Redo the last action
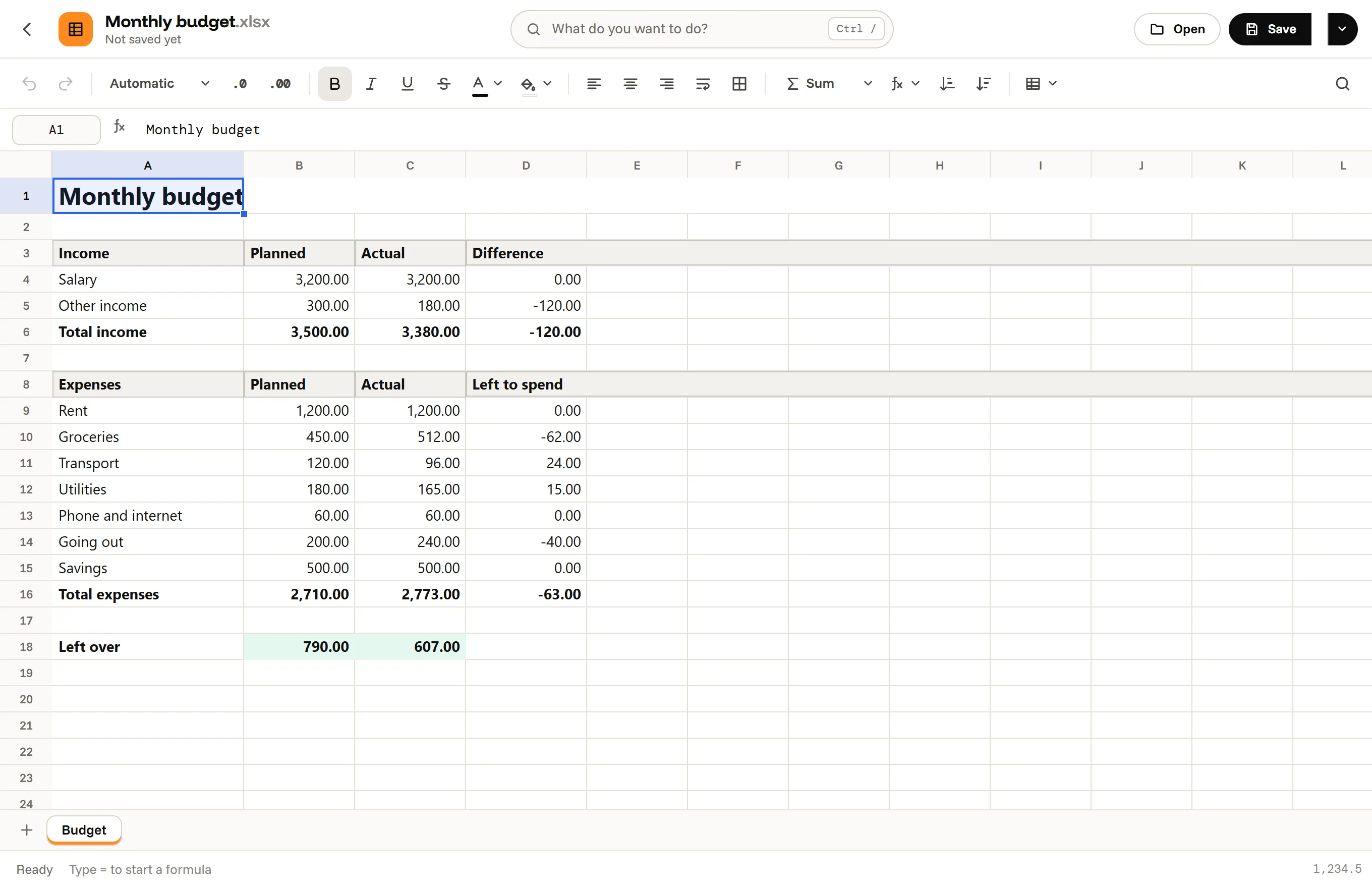The image size is (1372, 888). (x=65, y=84)
